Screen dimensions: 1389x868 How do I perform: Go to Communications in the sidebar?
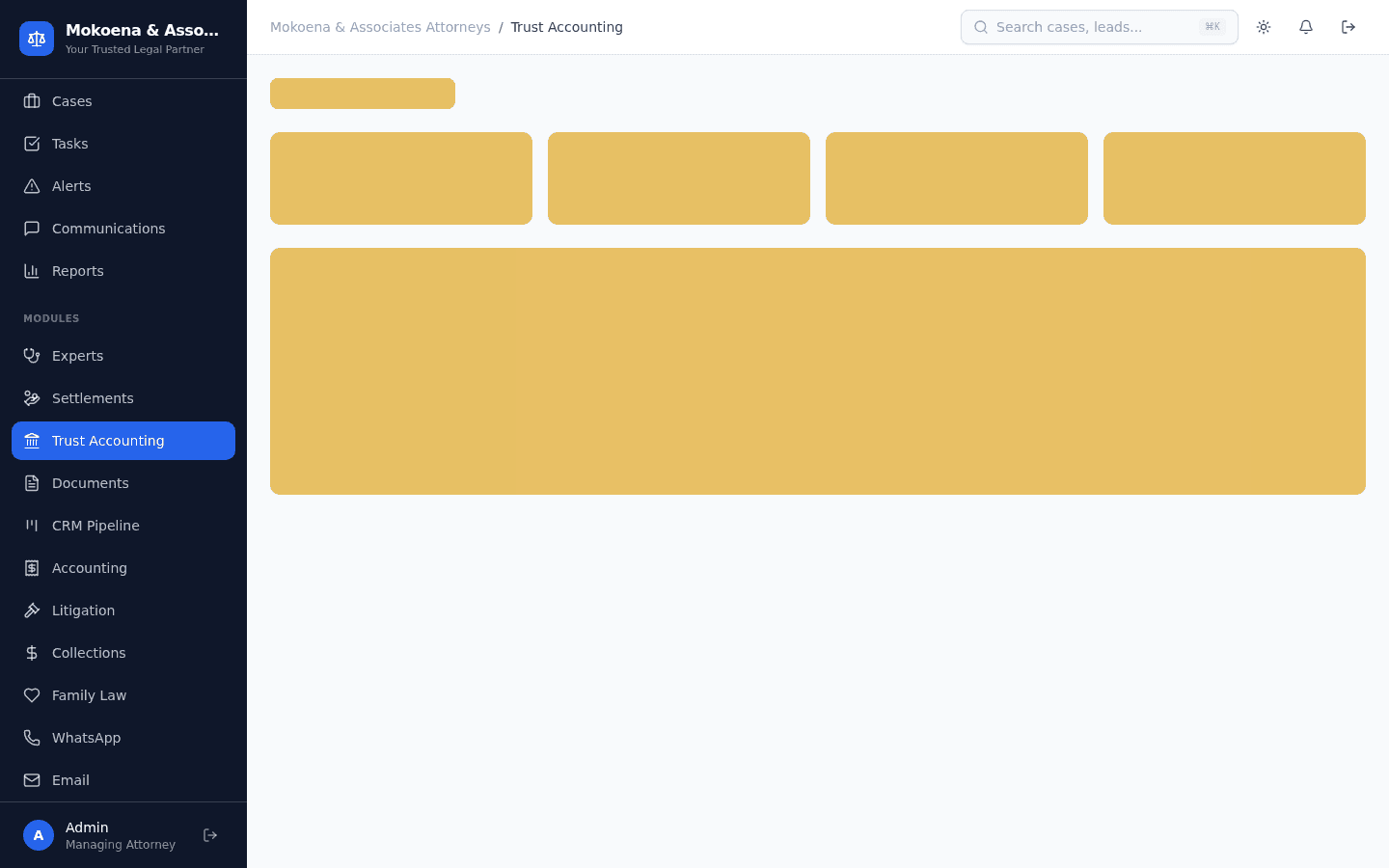pyautogui.click(x=123, y=229)
